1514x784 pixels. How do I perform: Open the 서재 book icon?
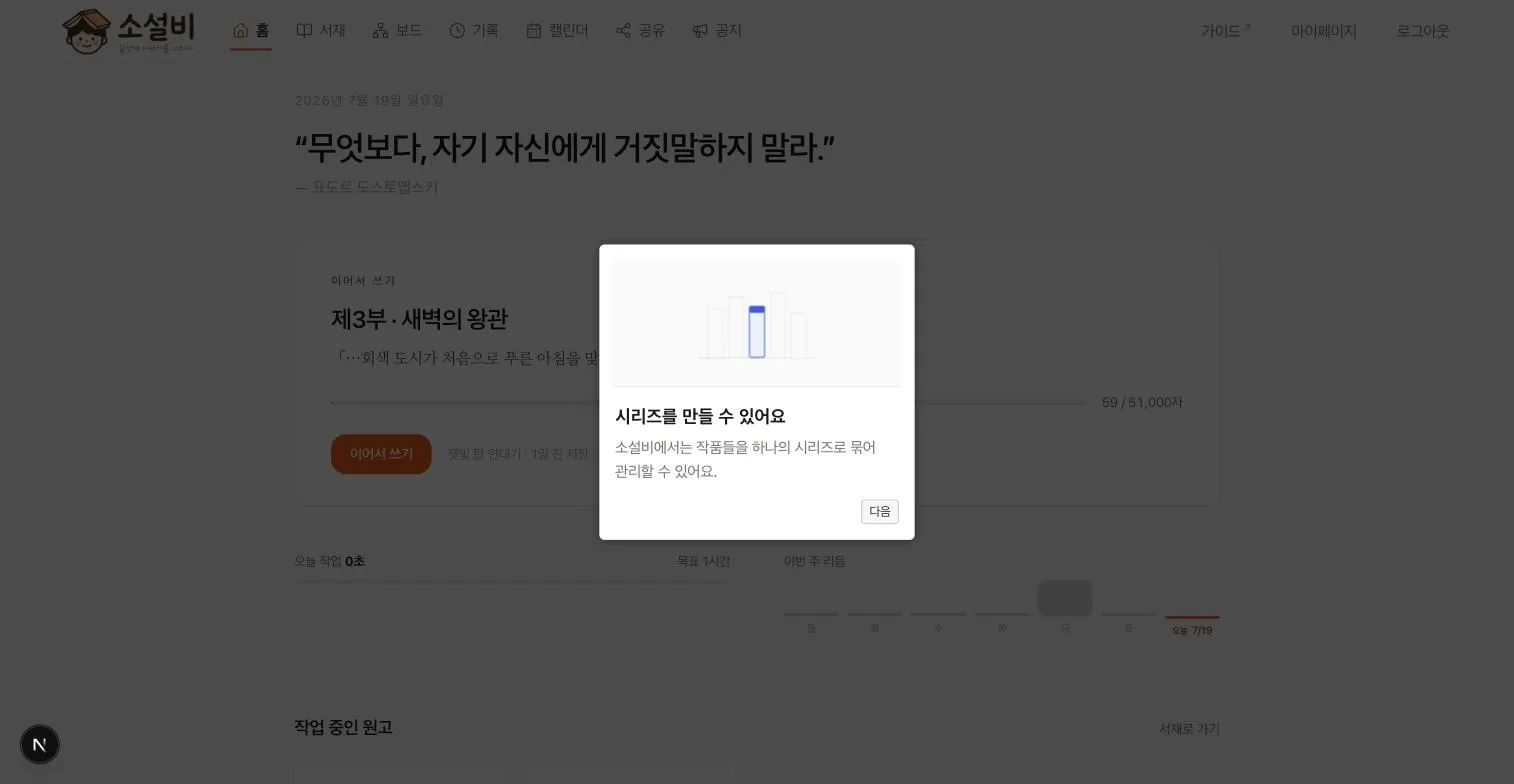(304, 30)
